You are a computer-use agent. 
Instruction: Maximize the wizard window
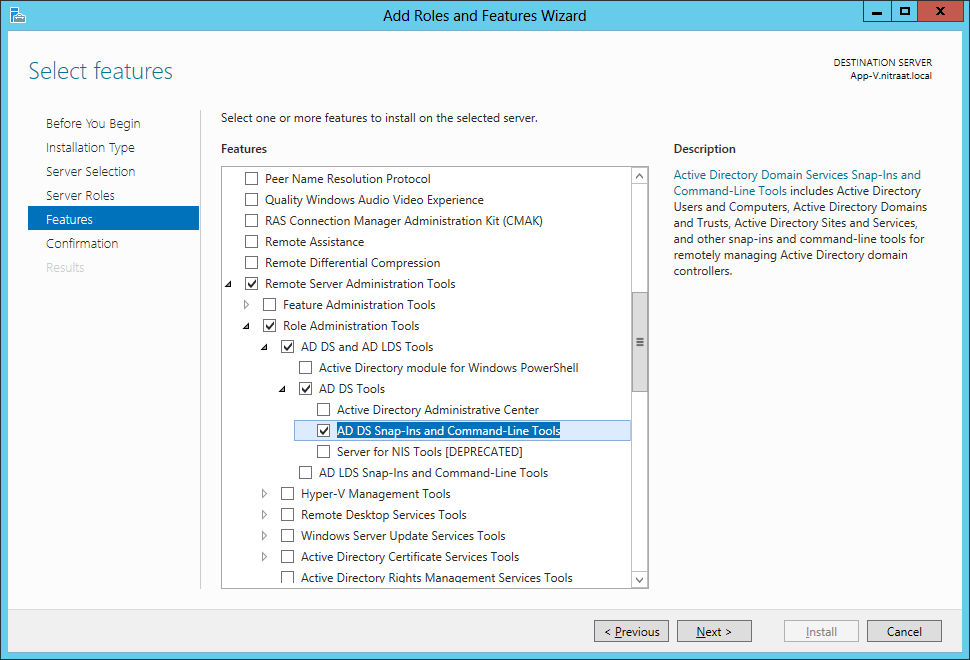[904, 12]
